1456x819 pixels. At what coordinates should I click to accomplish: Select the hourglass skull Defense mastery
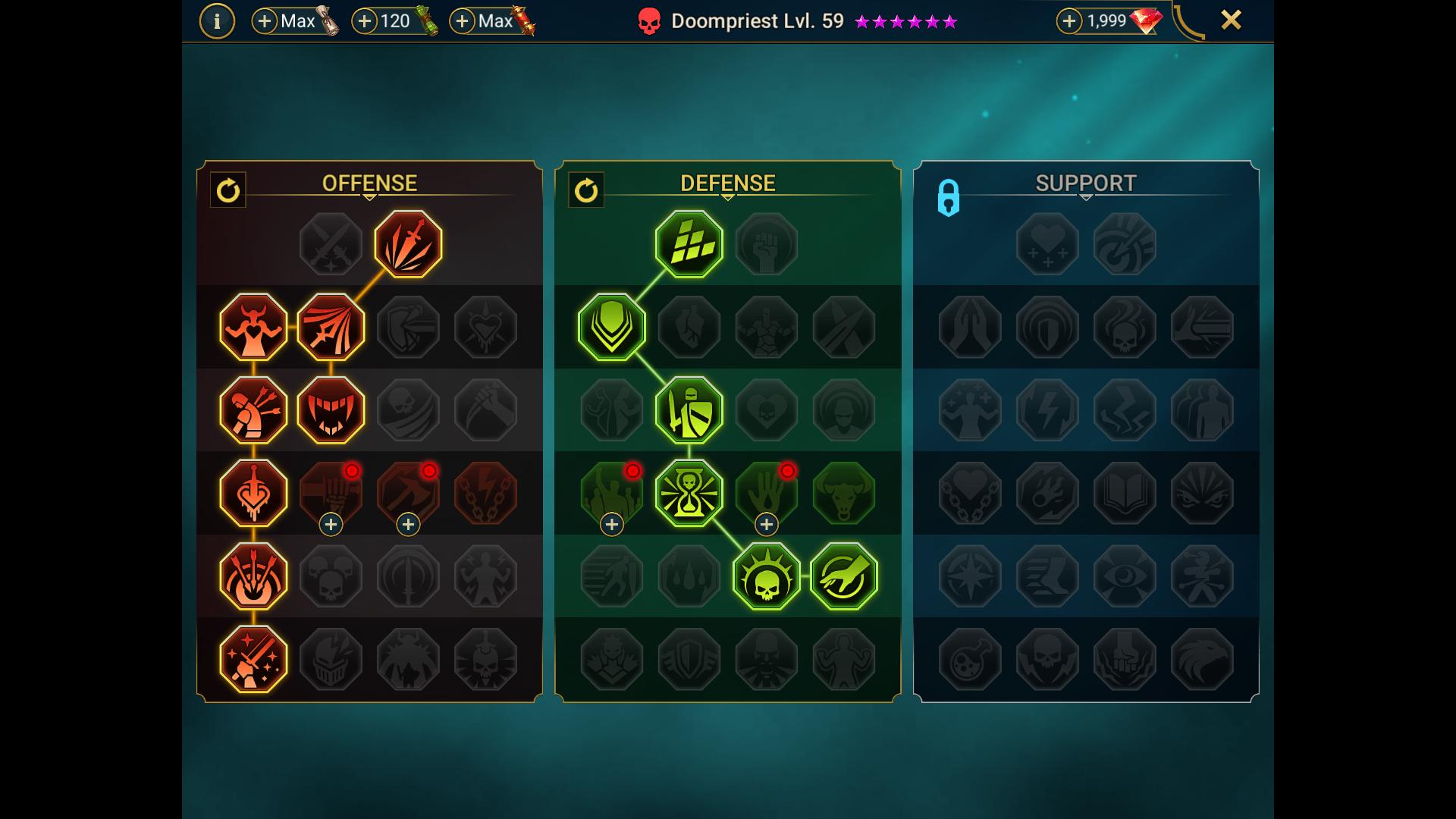click(689, 493)
